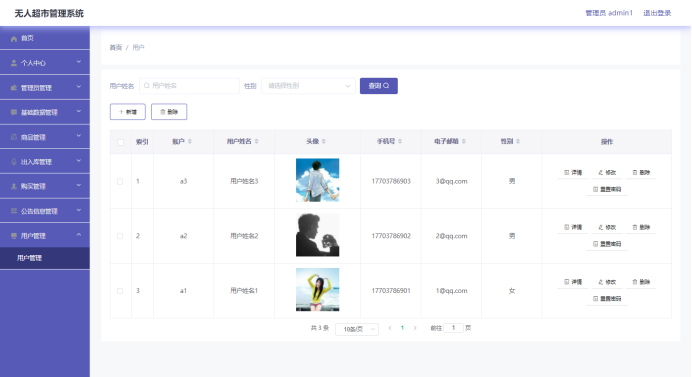Image resolution: width=692 pixels, height=377 pixels.
Task: Expand 购买管理 using its chevron
Action: pos(79,185)
